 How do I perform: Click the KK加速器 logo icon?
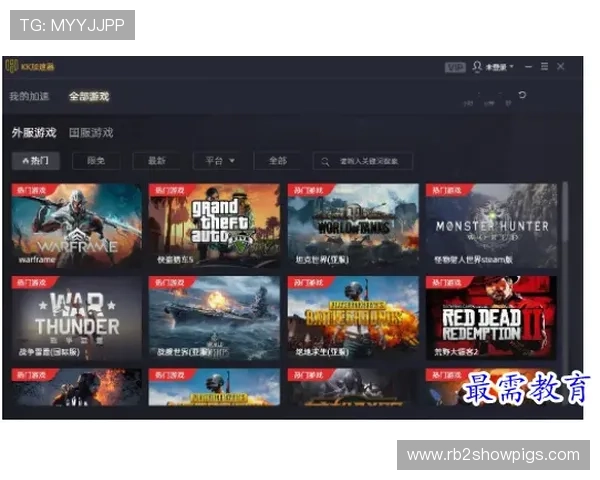[12, 66]
